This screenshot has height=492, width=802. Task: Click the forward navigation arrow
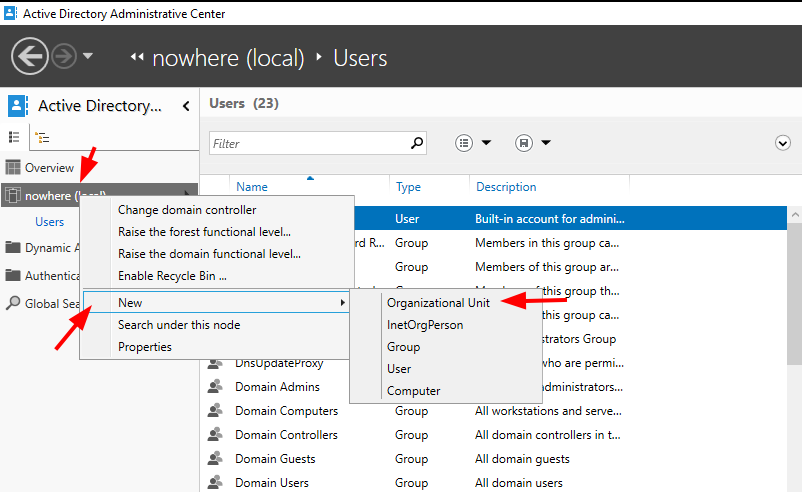click(64, 56)
